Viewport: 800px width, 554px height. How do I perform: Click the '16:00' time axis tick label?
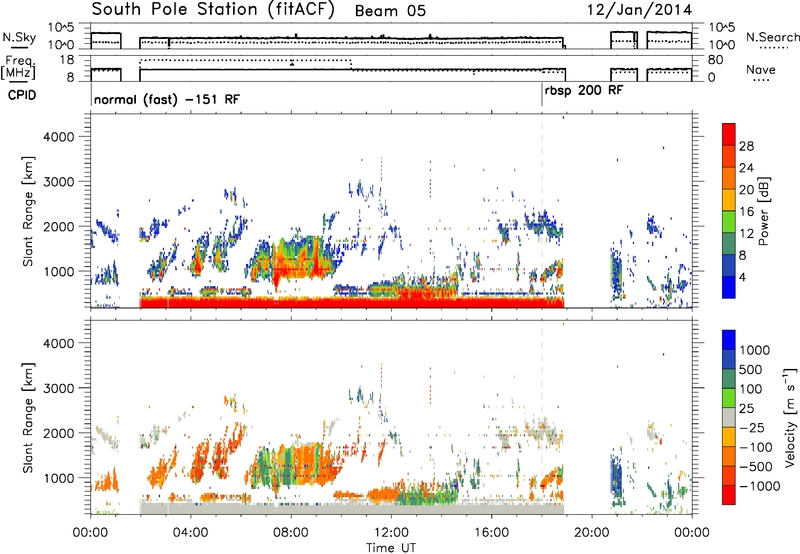[491, 533]
